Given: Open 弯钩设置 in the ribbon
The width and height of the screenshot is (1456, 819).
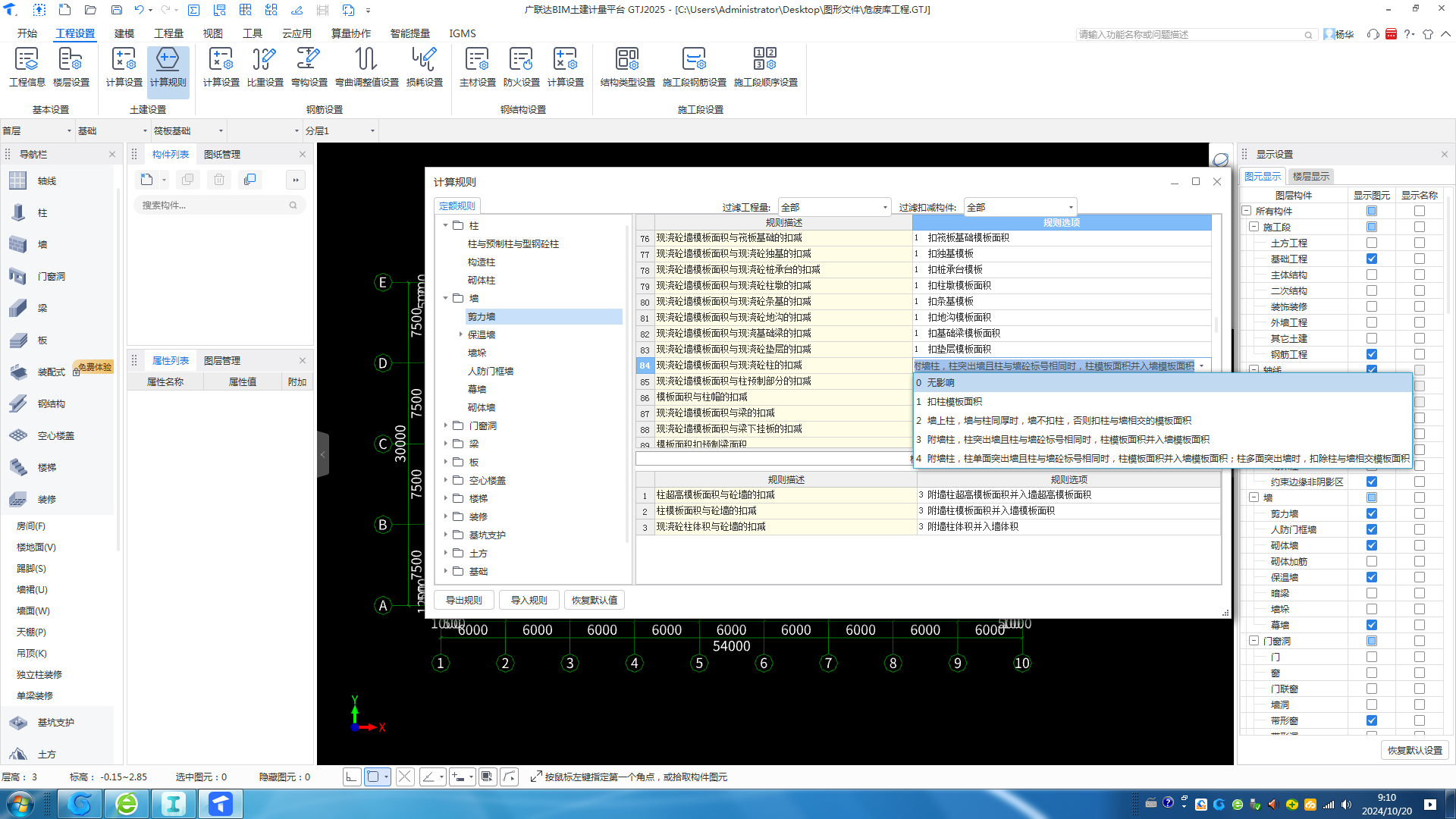Looking at the screenshot, I should tap(309, 67).
